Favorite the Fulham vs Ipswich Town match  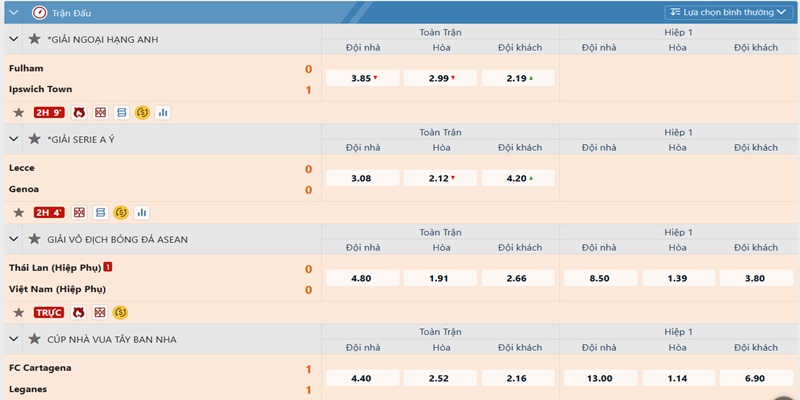click(x=18, y=112)
